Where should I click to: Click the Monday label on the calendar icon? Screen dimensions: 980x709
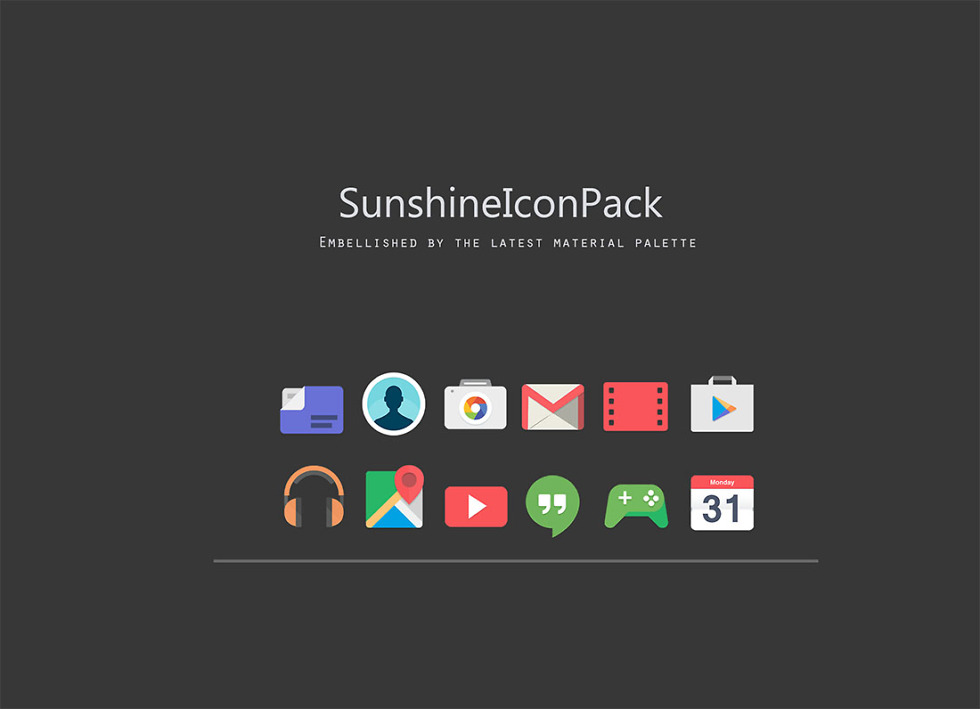pos(722,482)
